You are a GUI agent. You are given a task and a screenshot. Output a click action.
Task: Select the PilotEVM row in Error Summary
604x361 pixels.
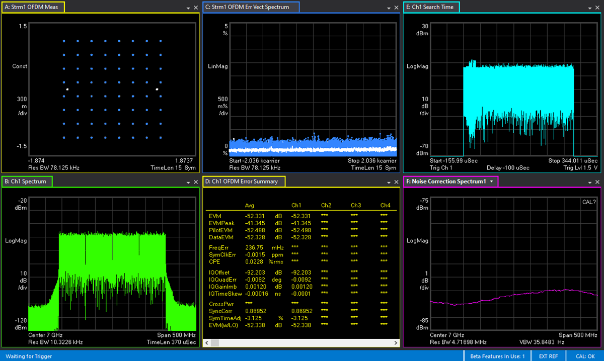(x=302, y=230)
